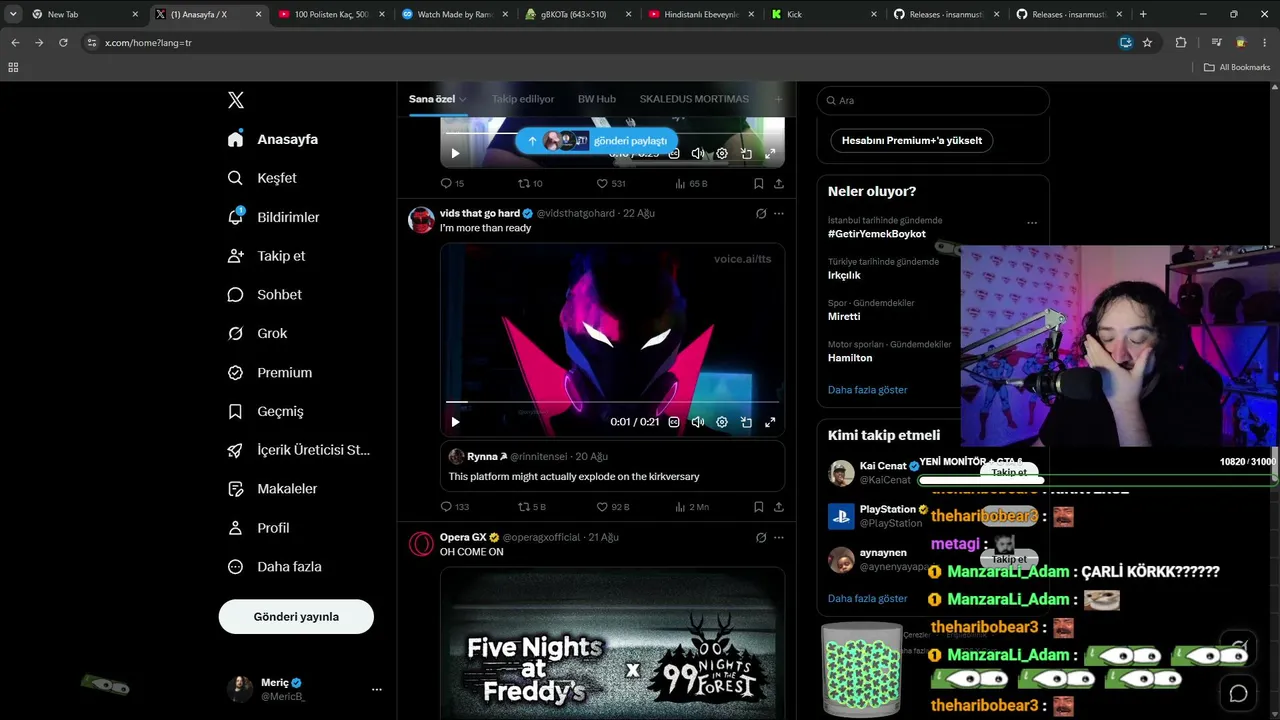This screenshot has height=720, width=1280.
Task: Play the top video above vids that go hard
Action: [x=455, y=153]
